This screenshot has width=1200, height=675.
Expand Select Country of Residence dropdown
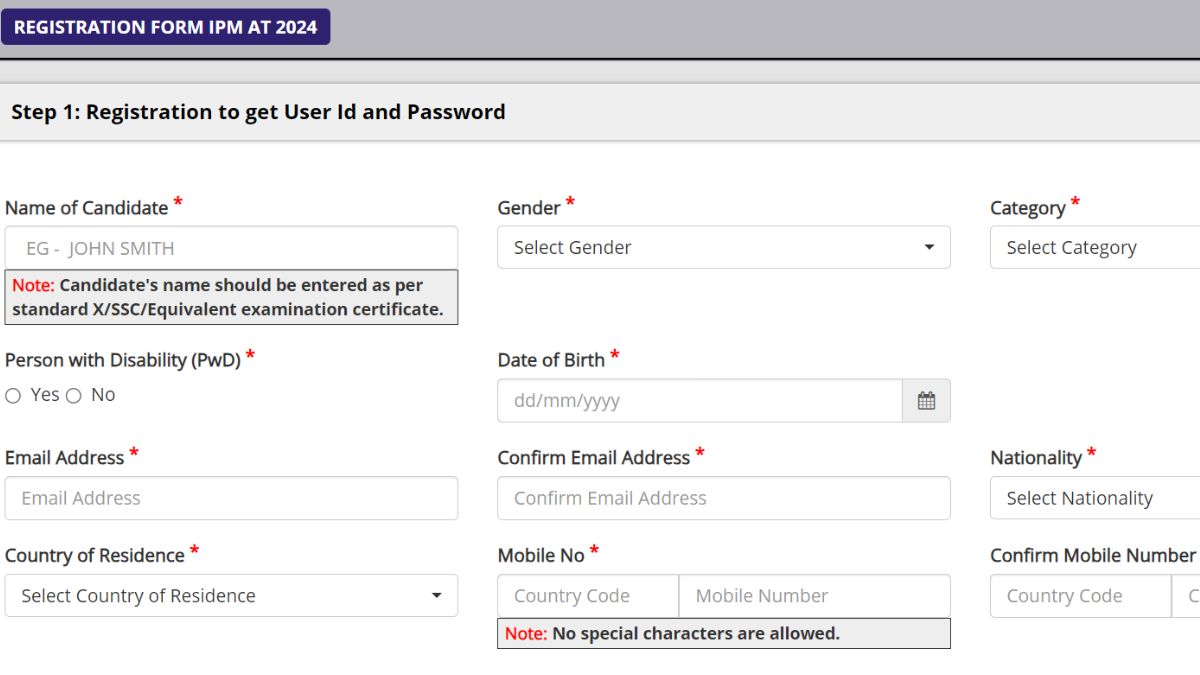point(231,595)
